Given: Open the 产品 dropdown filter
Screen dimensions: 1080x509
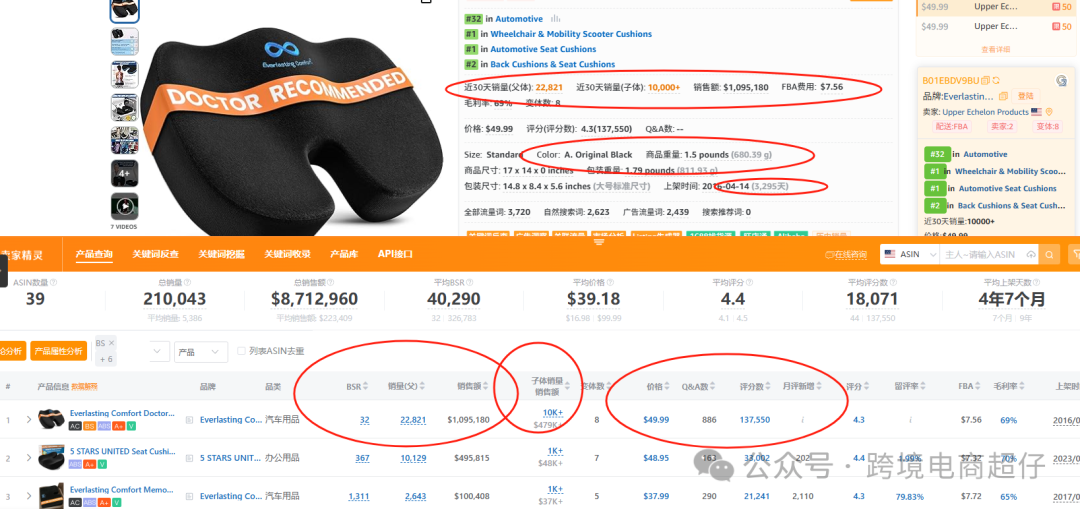Looking at the screenshot, I should pos(200,351).
